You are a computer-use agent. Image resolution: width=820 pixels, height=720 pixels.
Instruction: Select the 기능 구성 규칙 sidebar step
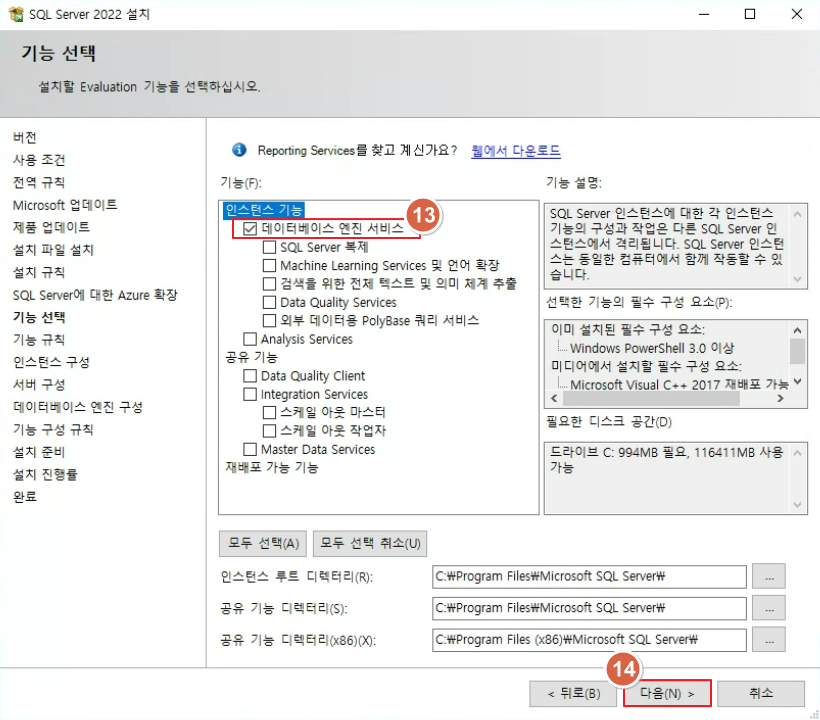(x=53, y=429)
